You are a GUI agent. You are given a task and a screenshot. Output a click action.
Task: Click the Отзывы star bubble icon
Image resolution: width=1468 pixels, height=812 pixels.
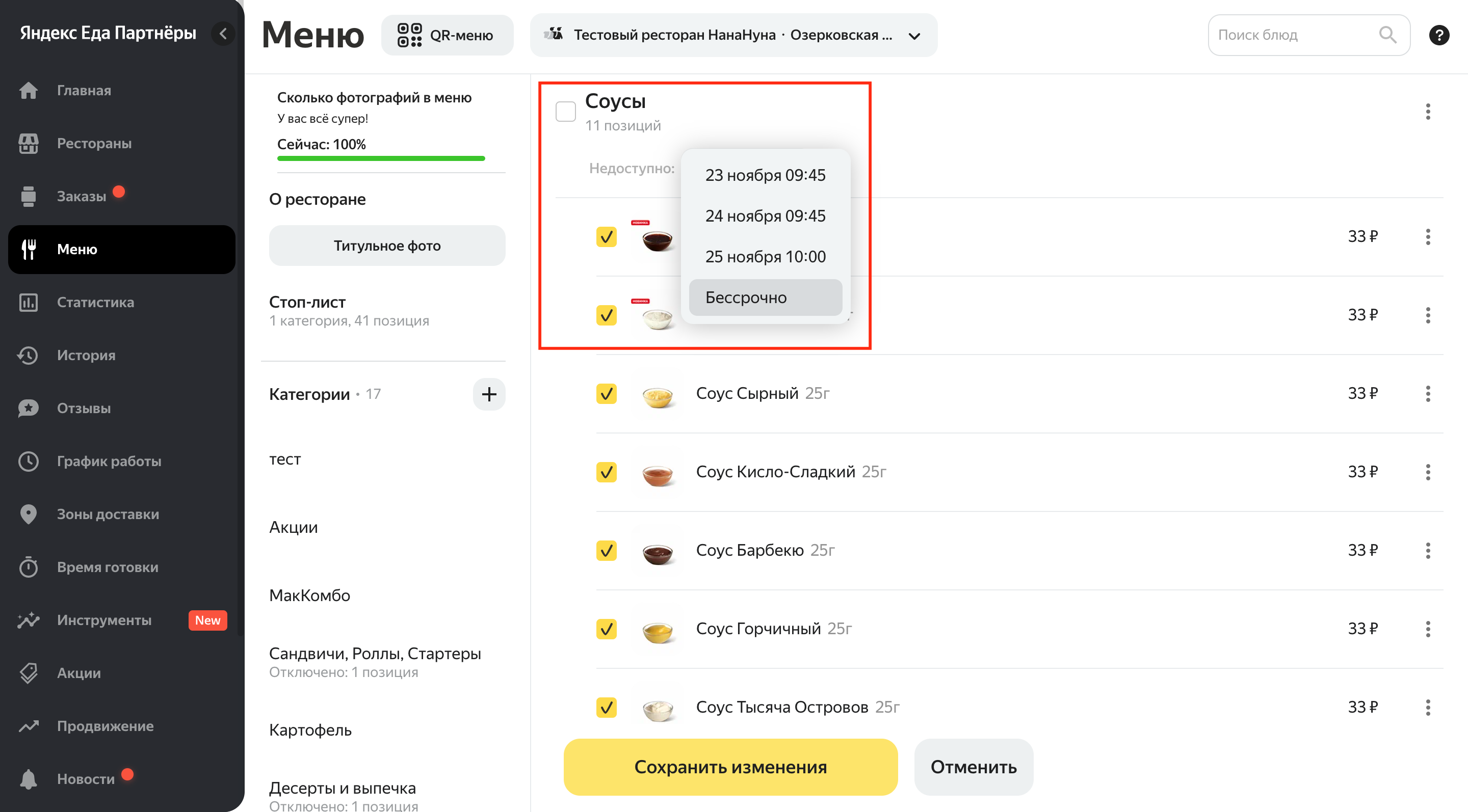28,408
